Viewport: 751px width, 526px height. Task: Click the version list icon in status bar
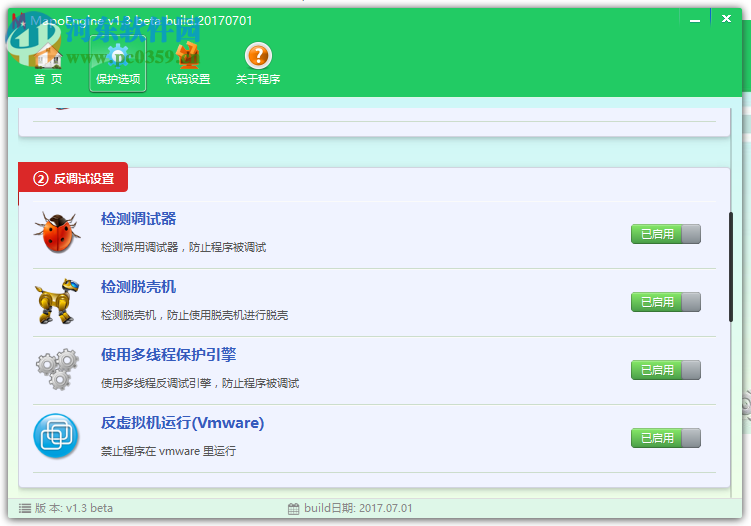click(25, 508)
